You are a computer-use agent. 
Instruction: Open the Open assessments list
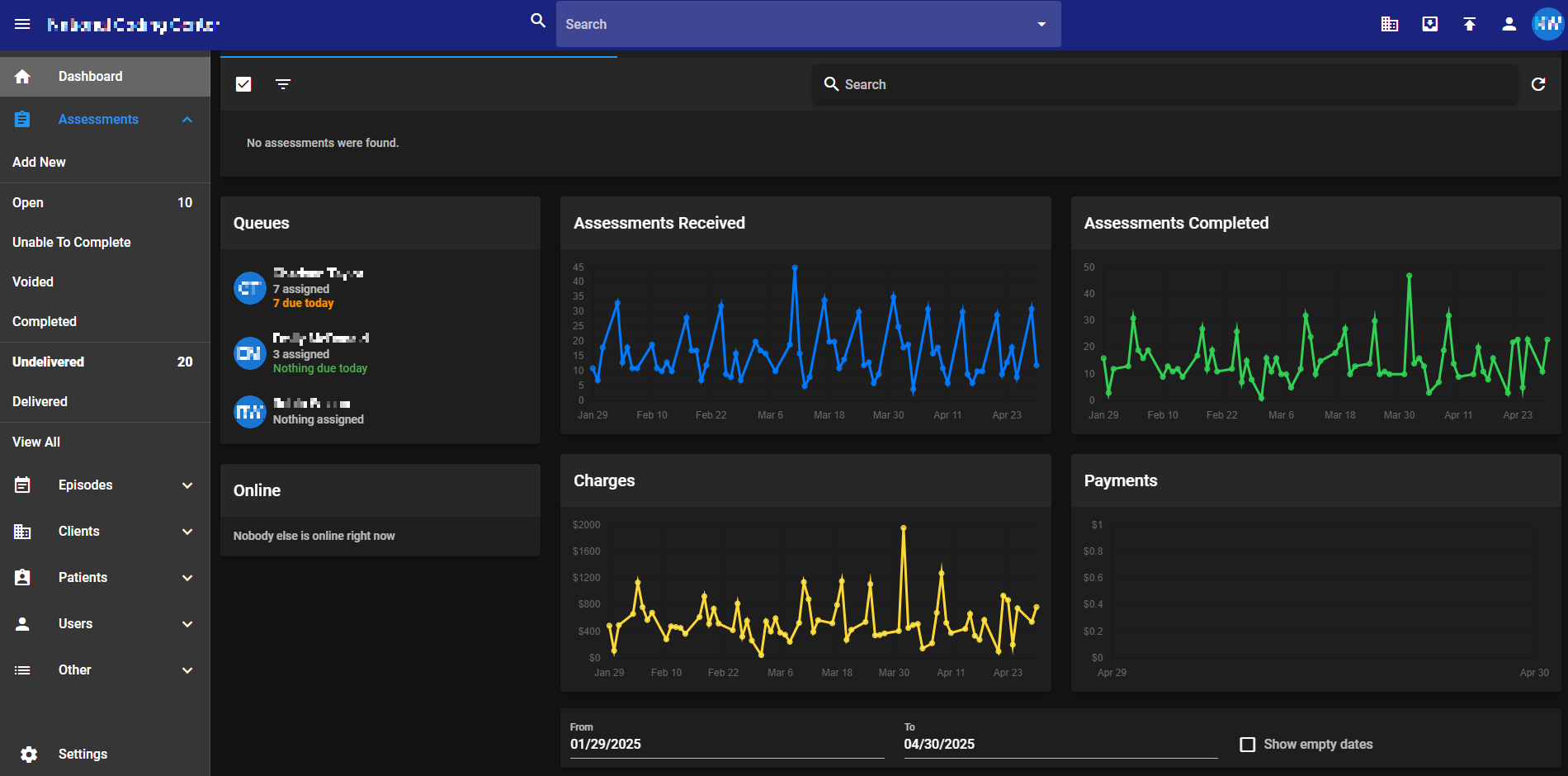pos(105,203)
